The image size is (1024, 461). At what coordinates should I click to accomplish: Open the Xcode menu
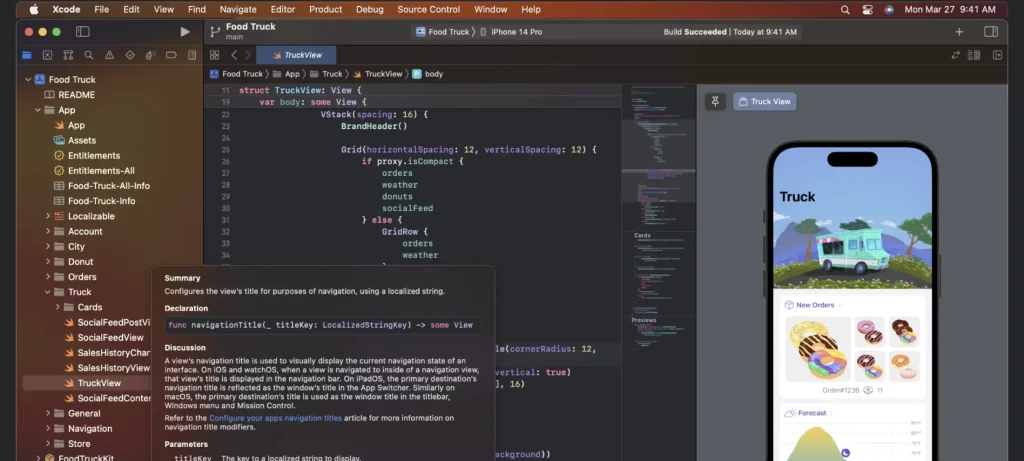point(66,9)
